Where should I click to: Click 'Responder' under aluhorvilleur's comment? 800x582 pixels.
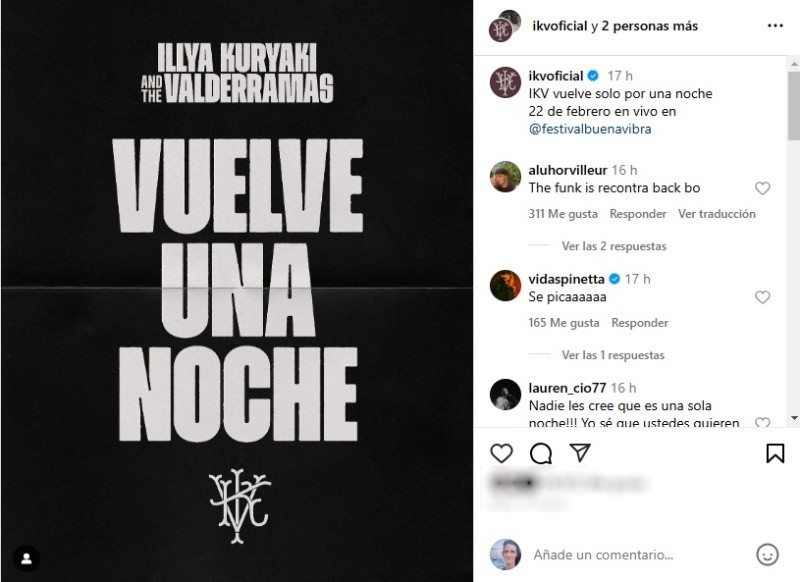tap(638, 214)
